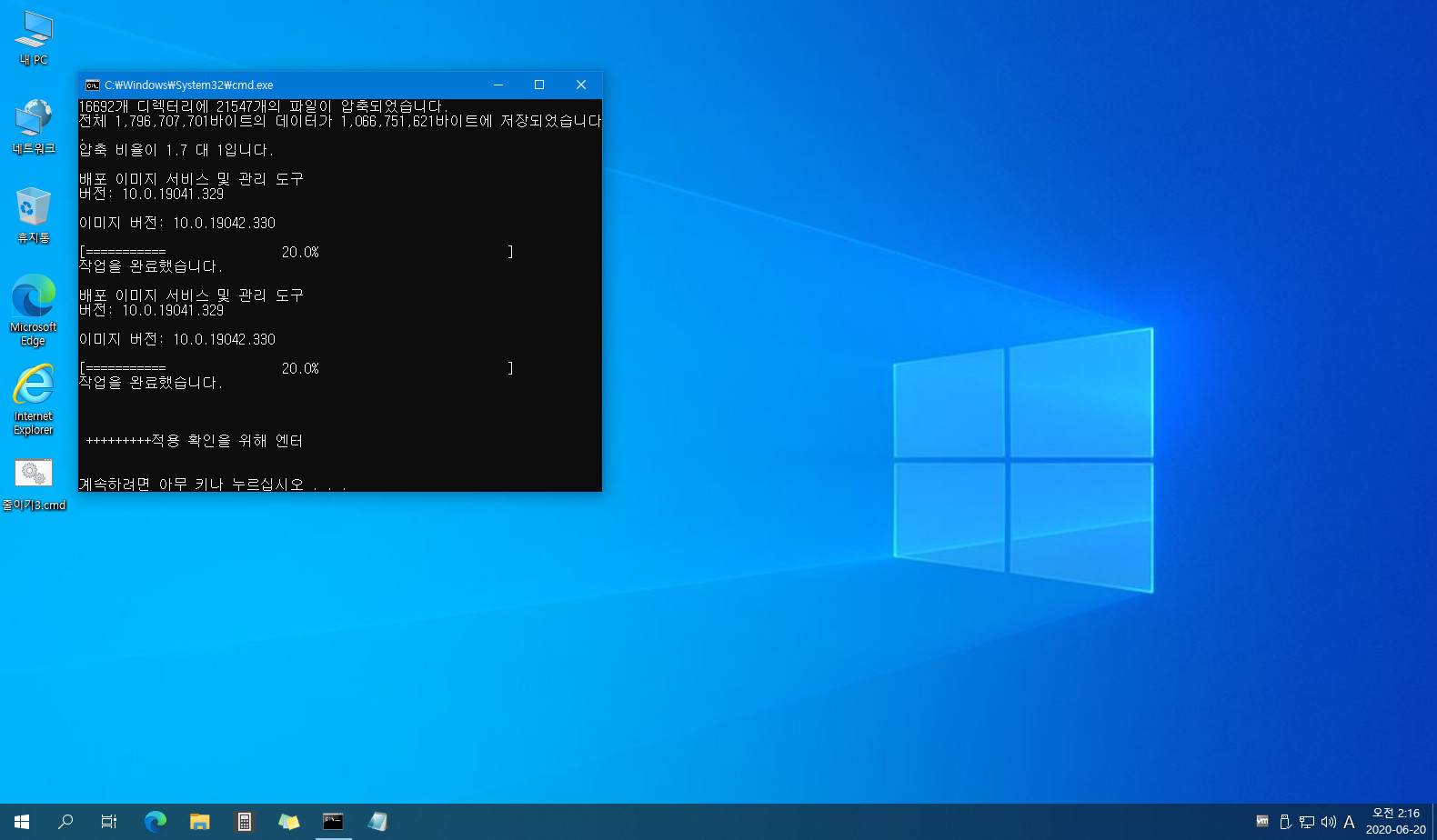Close the cmd.exe window
The width and height of the screenshot is (1437, 840).
click(581, 85)
